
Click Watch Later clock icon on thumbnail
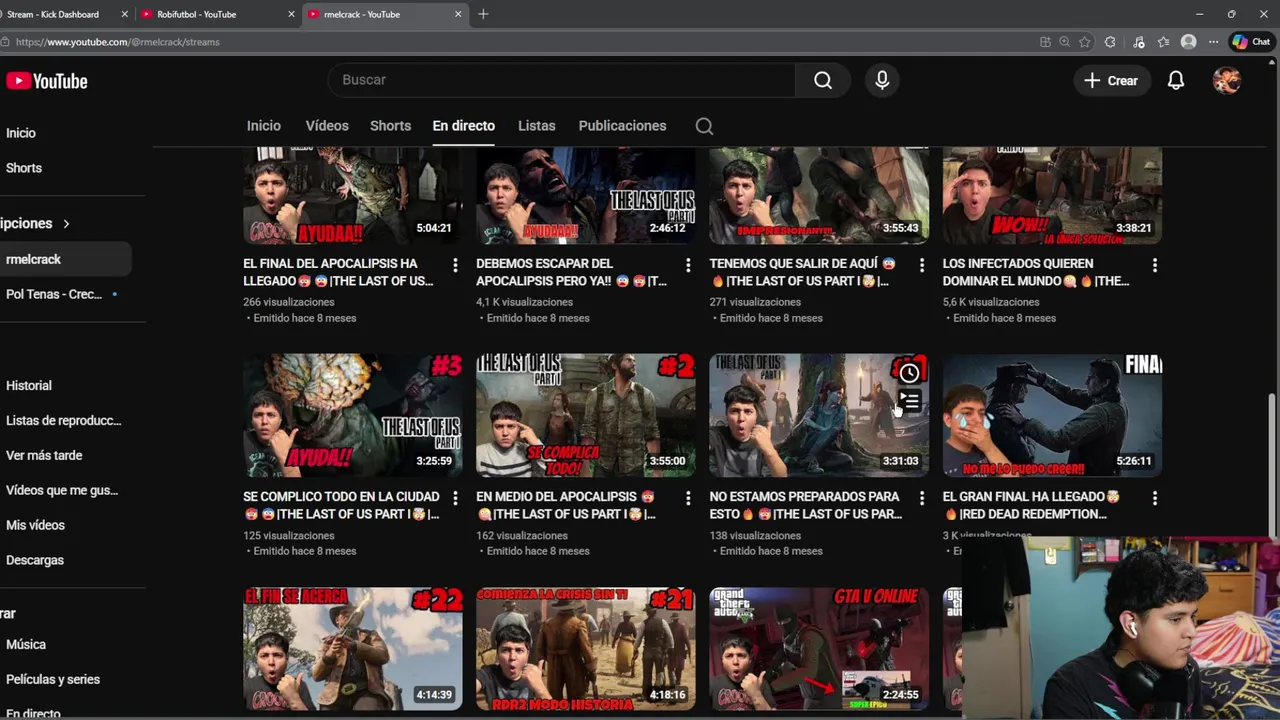[x=909, y=373]
